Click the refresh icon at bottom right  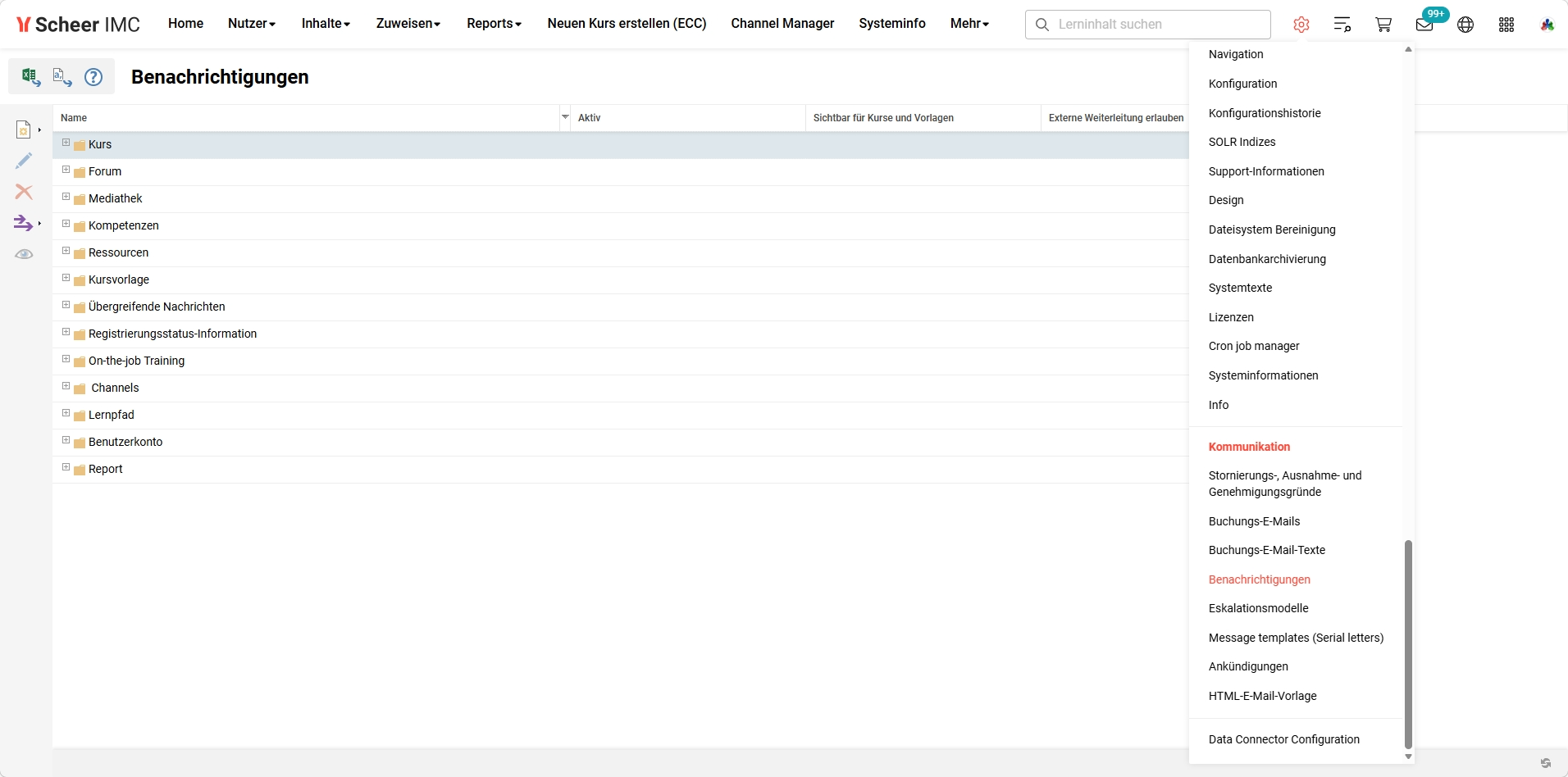point(1546,763)
